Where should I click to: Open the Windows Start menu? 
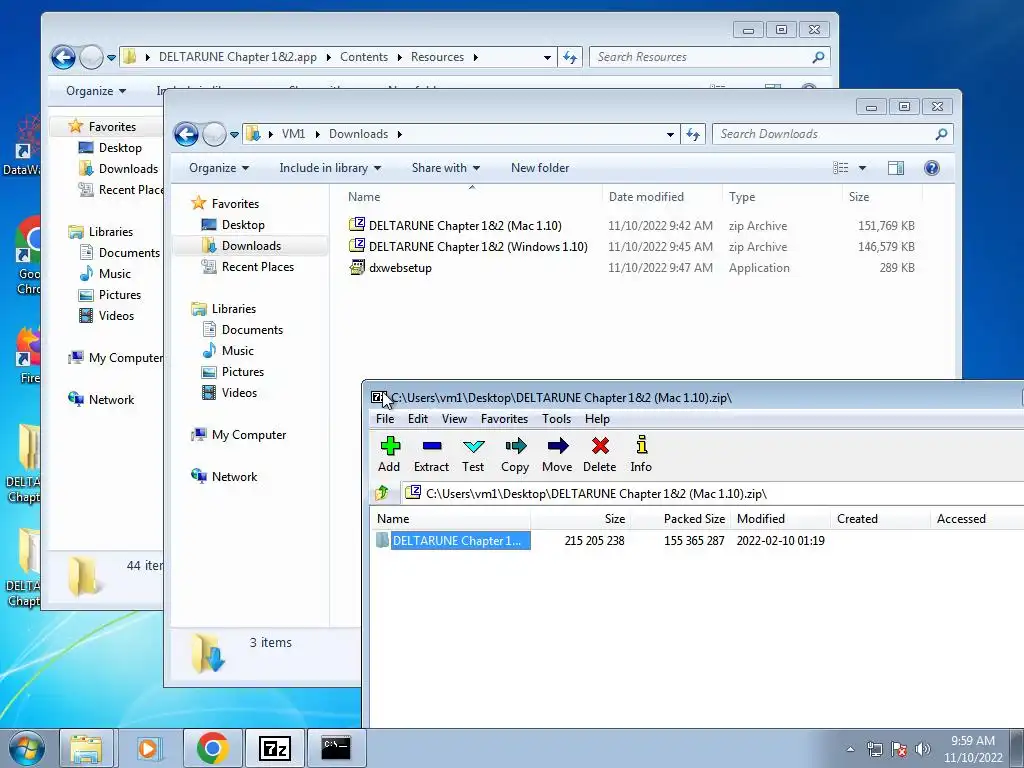click(x=26, y=748)
